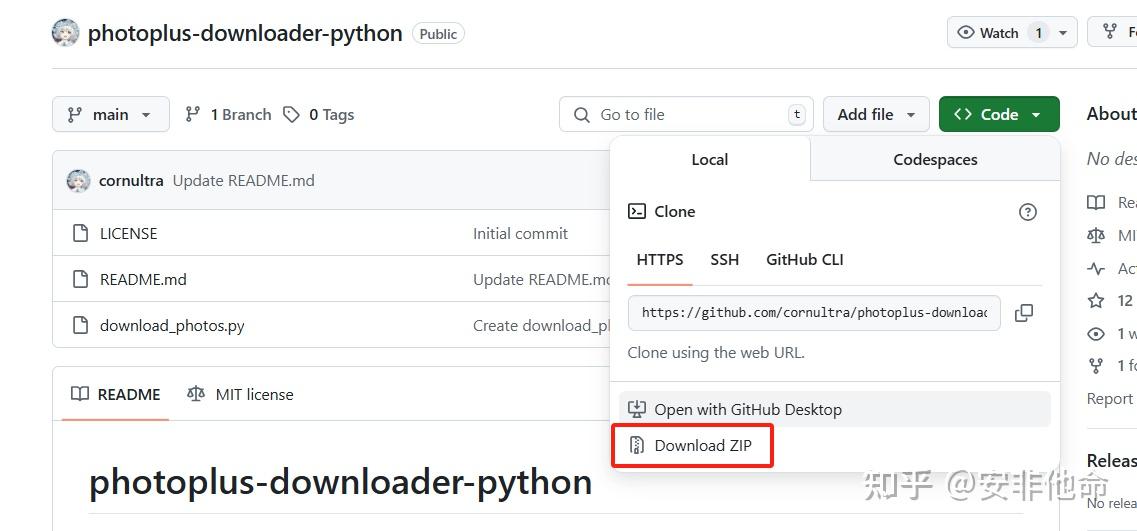The image size is (1137, 531).
Task: Expand the Add file dropdown
Action: coord(876,115)
